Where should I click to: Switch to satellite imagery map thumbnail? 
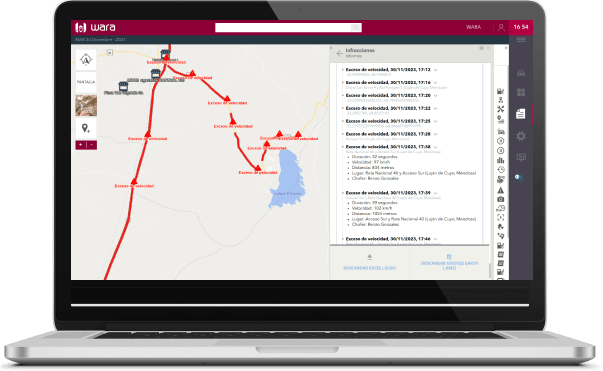86,105
